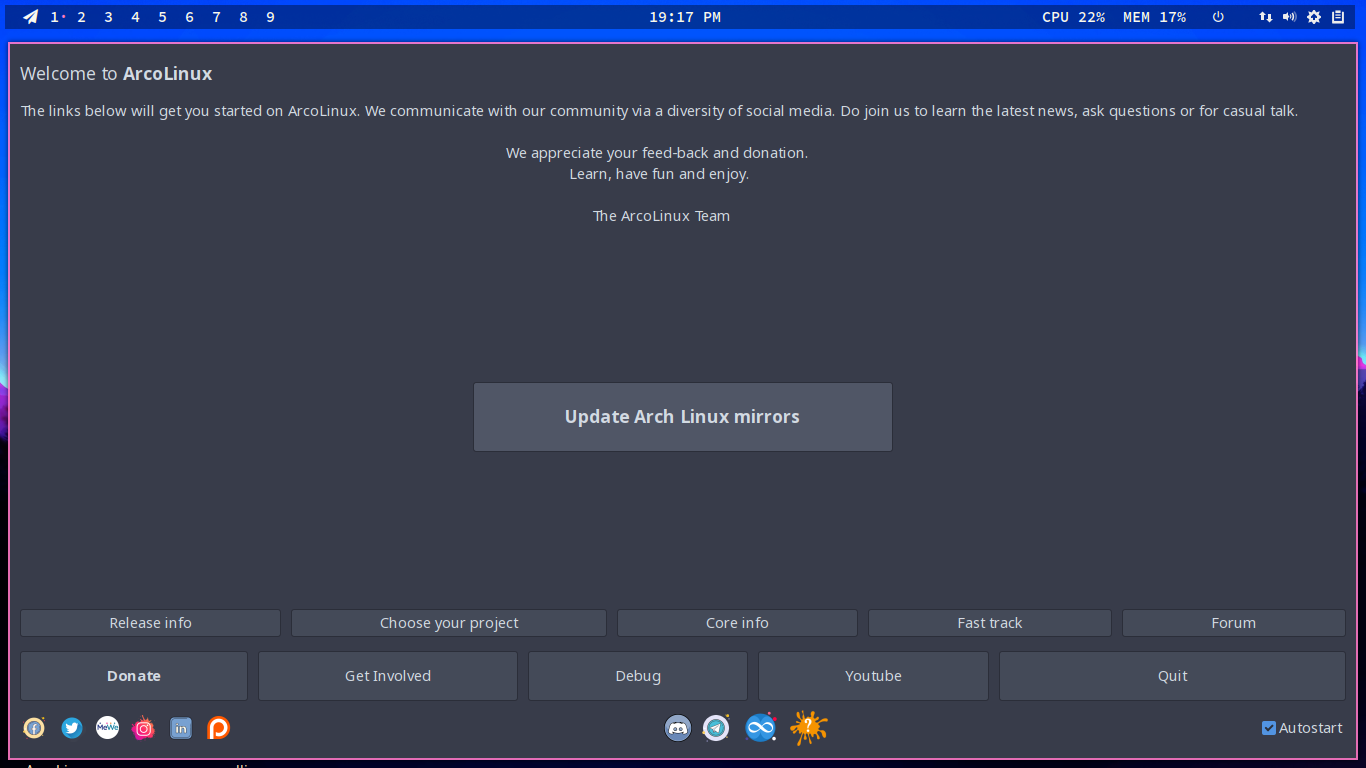Open the Patreon icon

(218, 728)
